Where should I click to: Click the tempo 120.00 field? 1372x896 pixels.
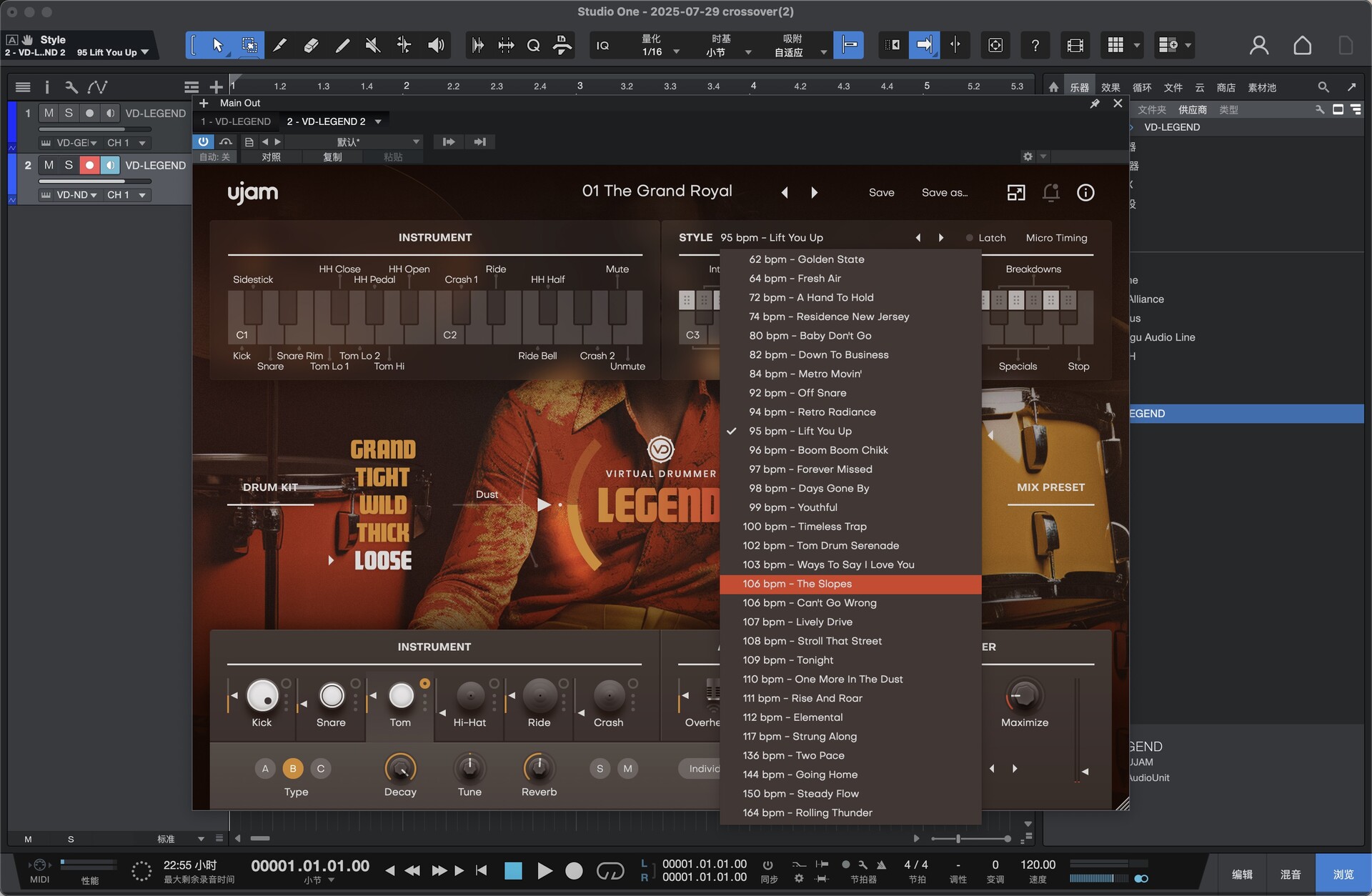pyautogui.click(x=1038, y=865)
